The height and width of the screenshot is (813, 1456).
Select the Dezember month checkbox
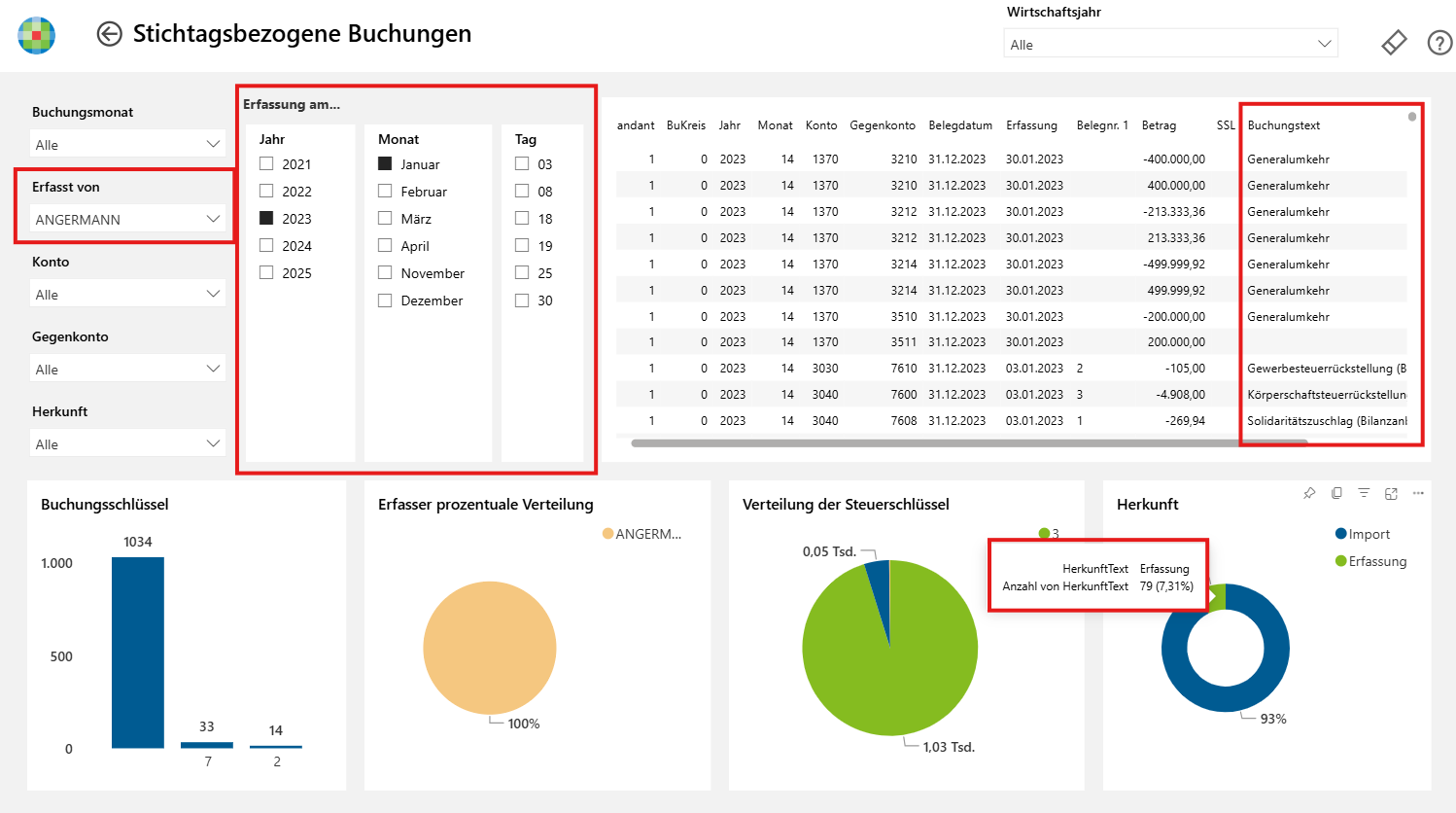click(x=385, y=300)
